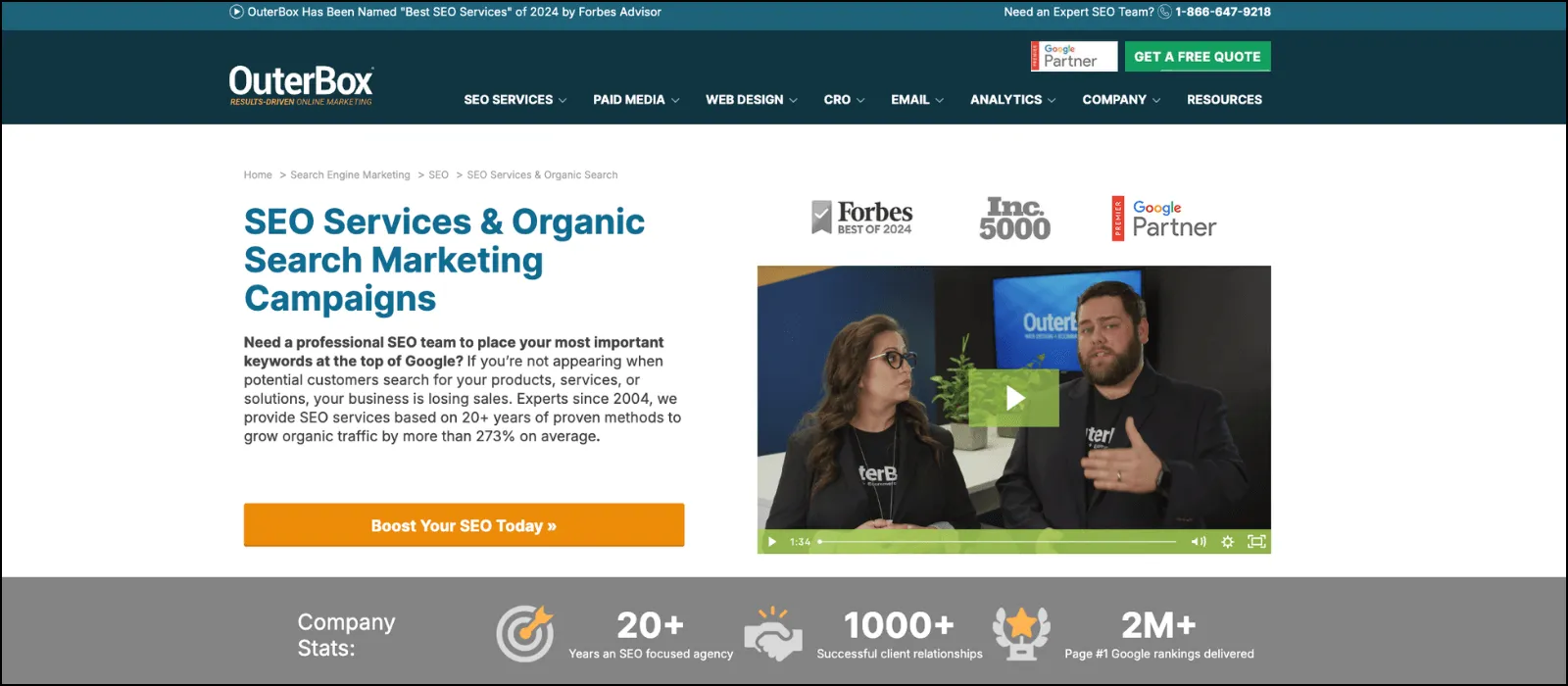
Task: Click the Forbes Best of 2024 badge
Action: point(861,218)
